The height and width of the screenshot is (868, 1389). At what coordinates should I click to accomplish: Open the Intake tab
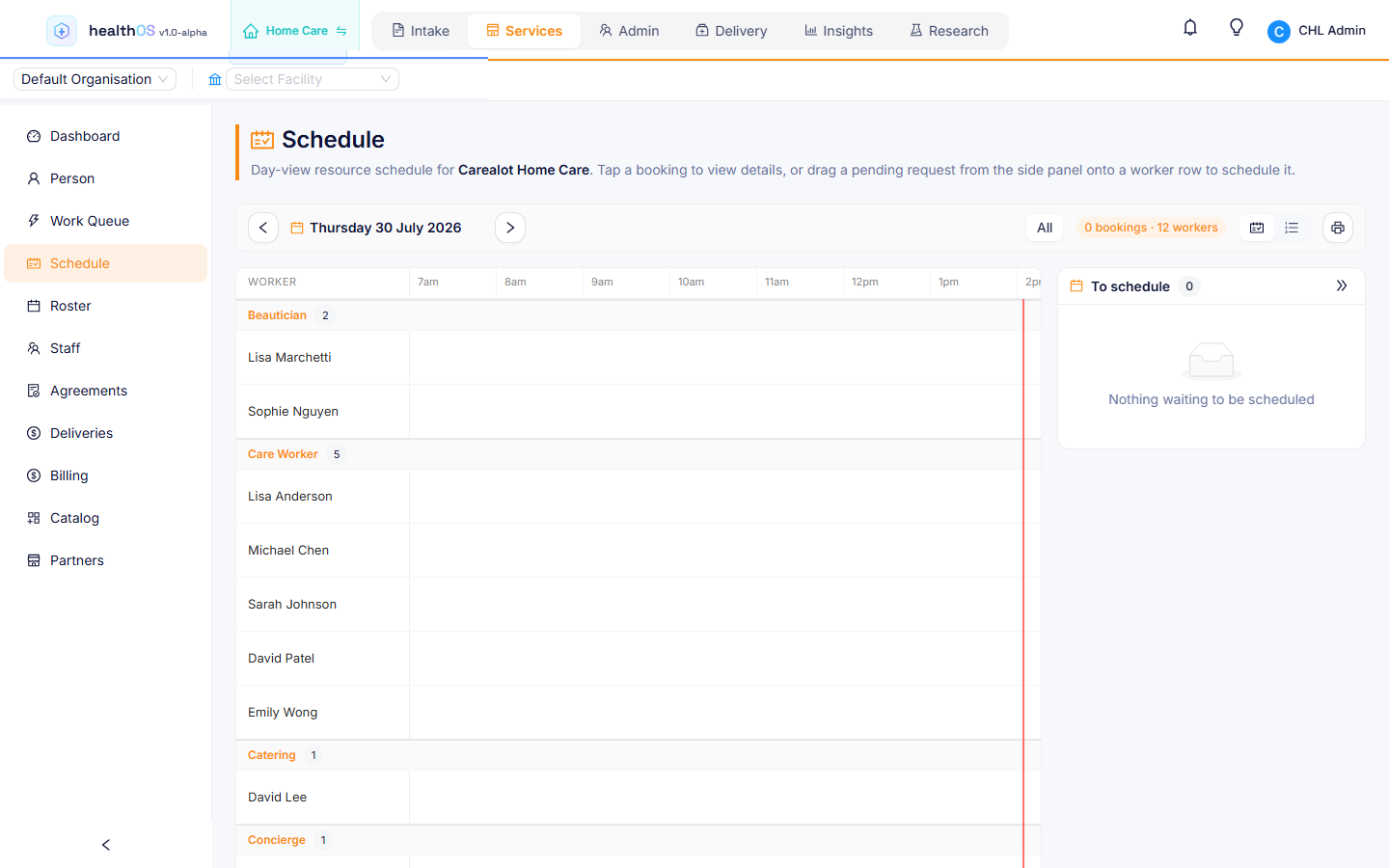(x=421, y=31)
